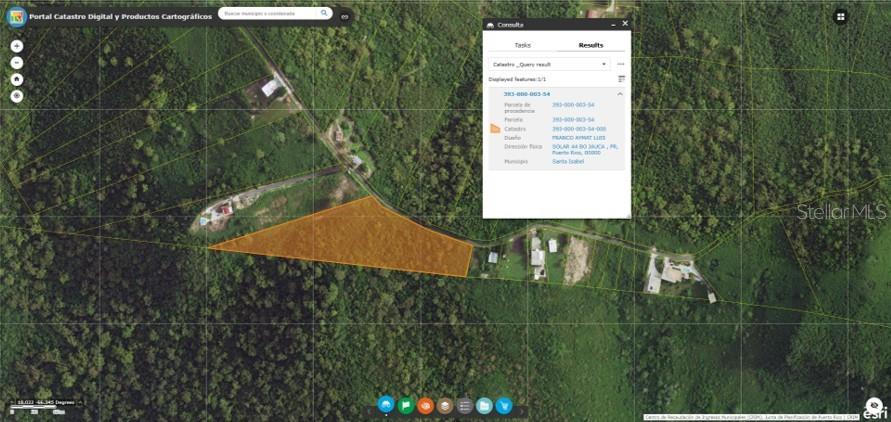Click the Santa Isabel municipio value
Viewport: 891px width, 422px height.
click(568, 161)
